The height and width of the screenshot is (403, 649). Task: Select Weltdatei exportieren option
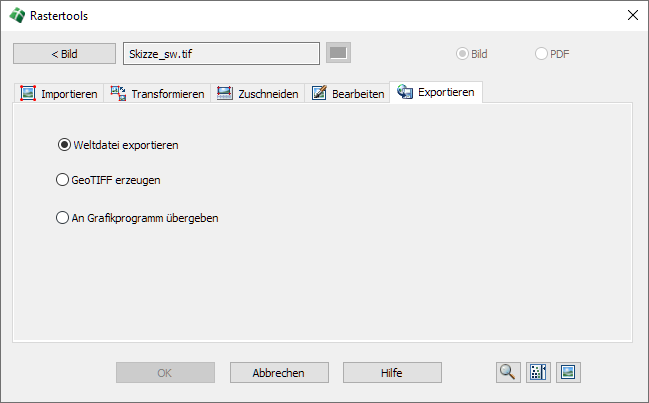point(65,144)
